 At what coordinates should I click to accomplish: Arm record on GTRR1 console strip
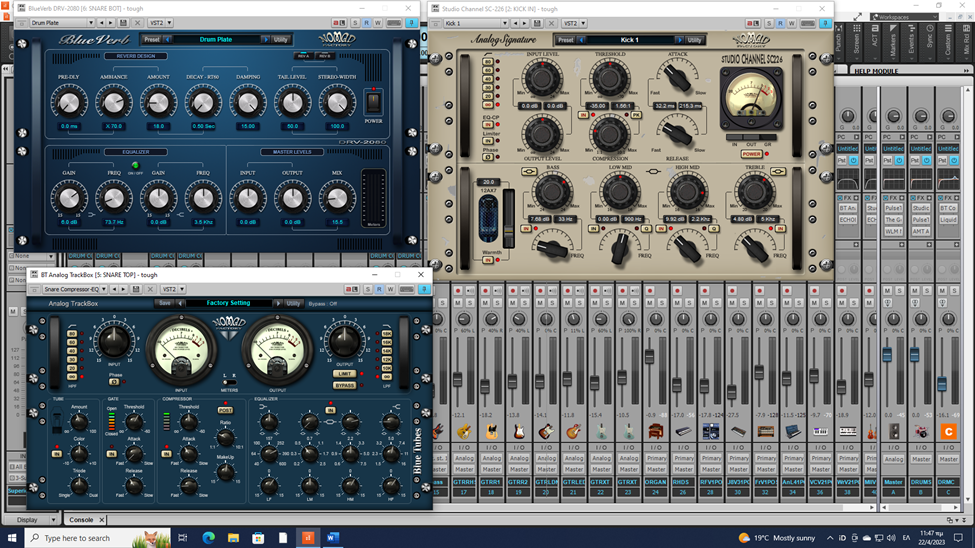tap(486, 290)
